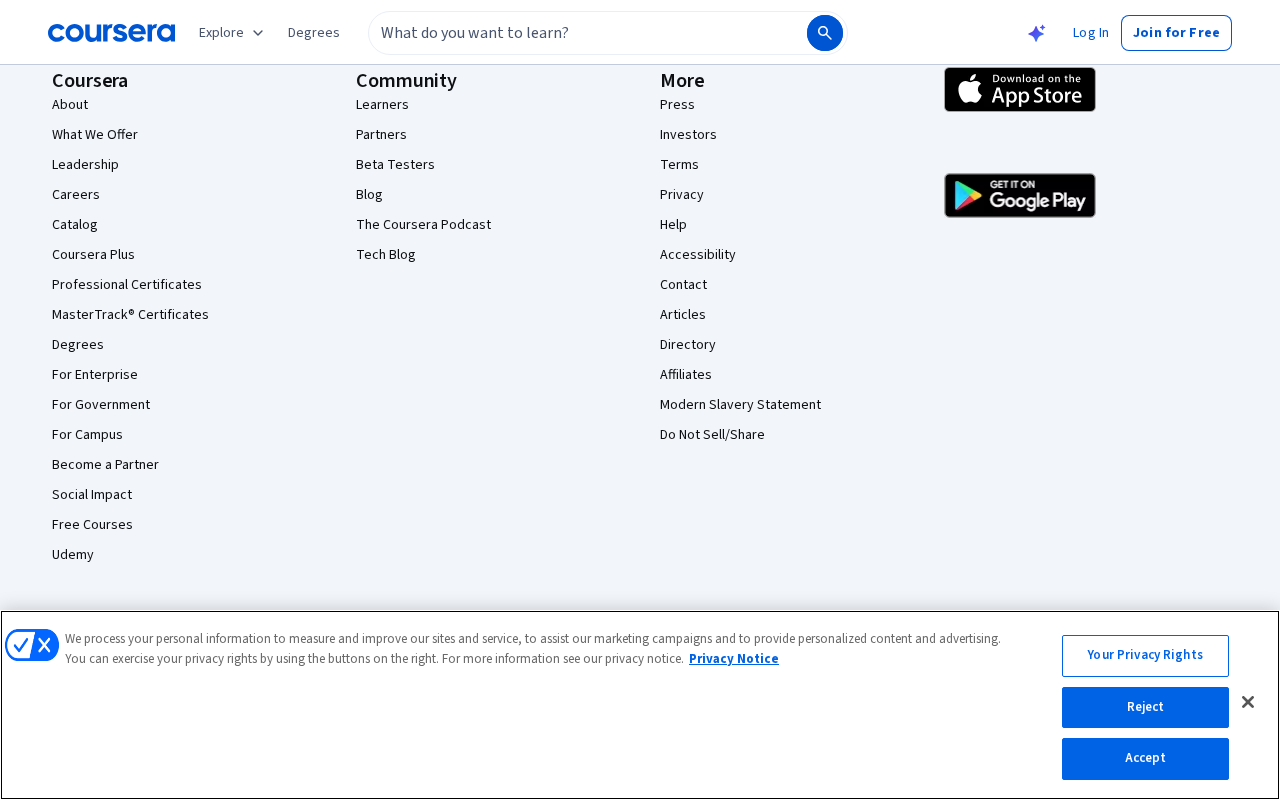Open the Blog link under Community
The image size is (1280, 800).
point(369,195)
